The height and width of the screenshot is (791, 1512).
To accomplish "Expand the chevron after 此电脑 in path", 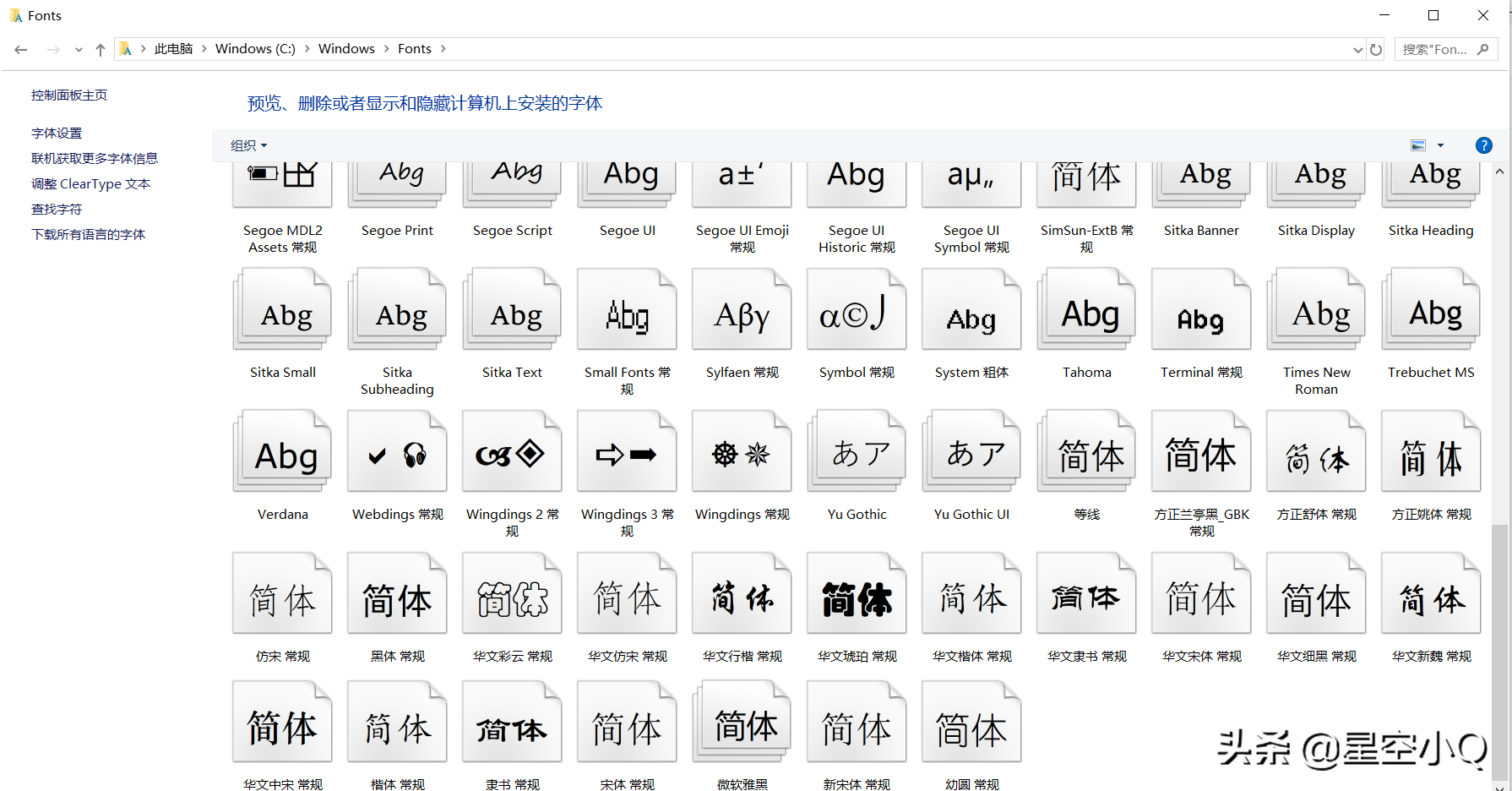I will [204, 49].
